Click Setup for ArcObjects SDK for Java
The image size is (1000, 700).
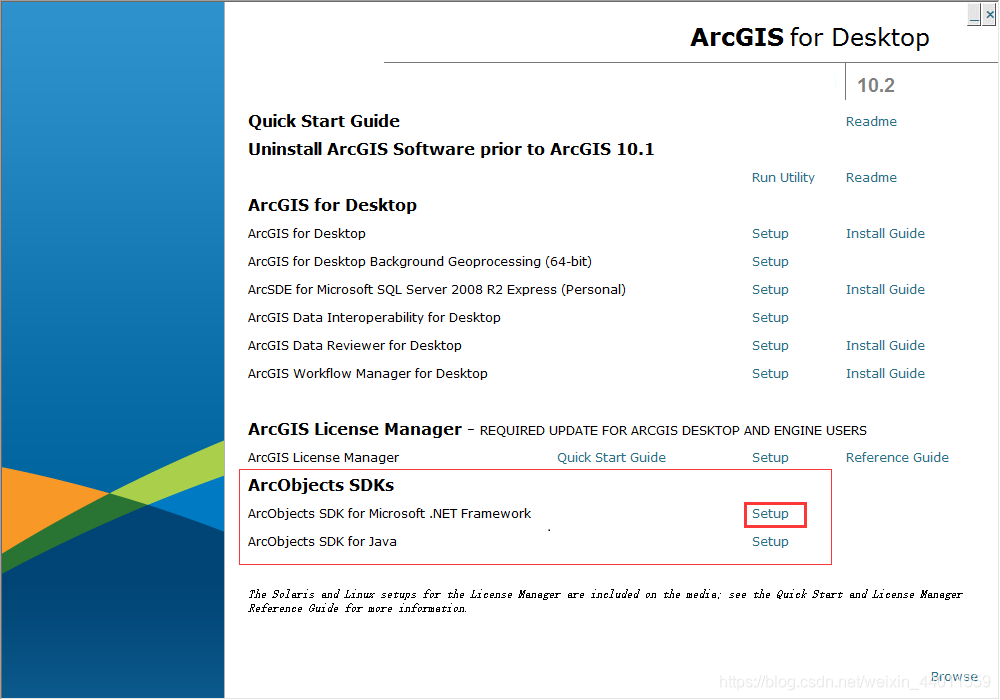tap(770, 541)
